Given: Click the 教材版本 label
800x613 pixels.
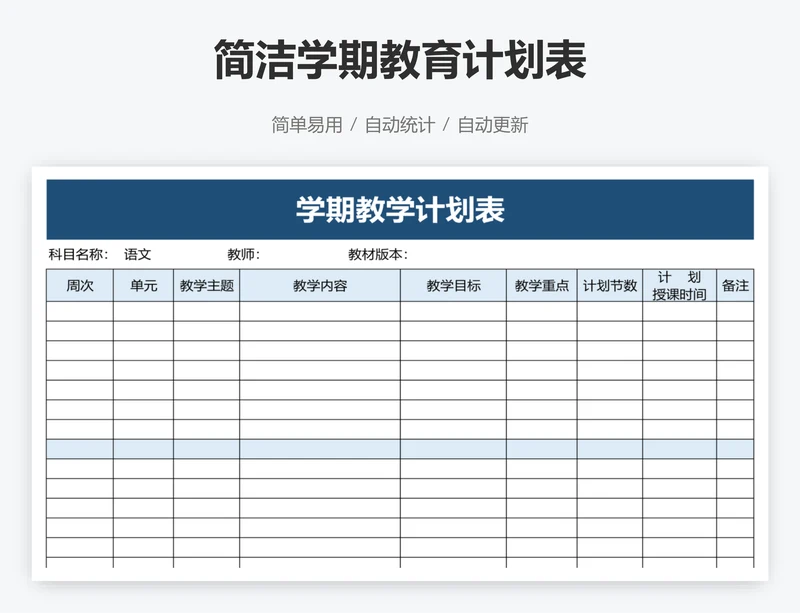Looking at the screenshot, I should coord(378,254).
